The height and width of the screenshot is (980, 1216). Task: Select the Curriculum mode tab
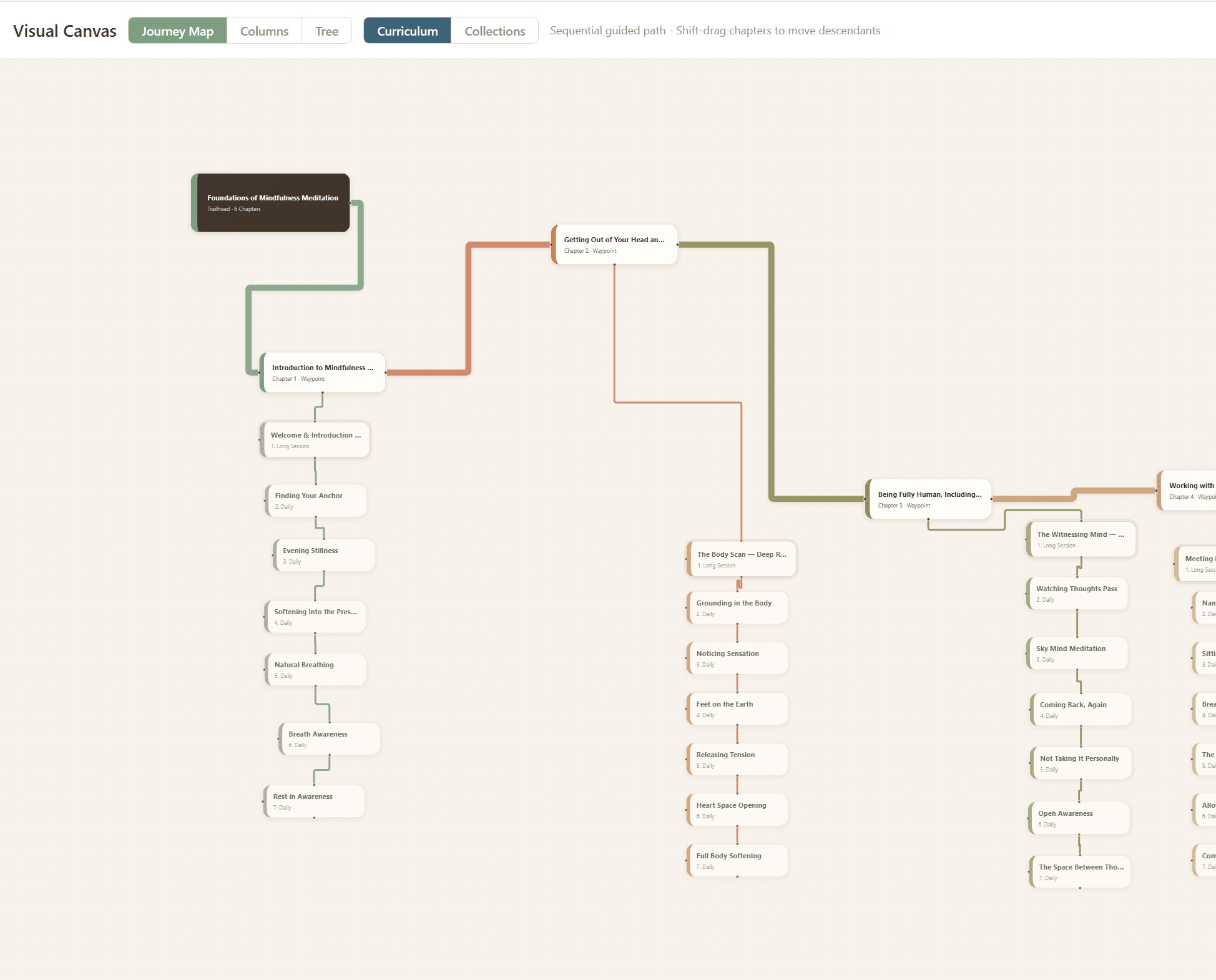pyautogui.click(x=407, y=31)
